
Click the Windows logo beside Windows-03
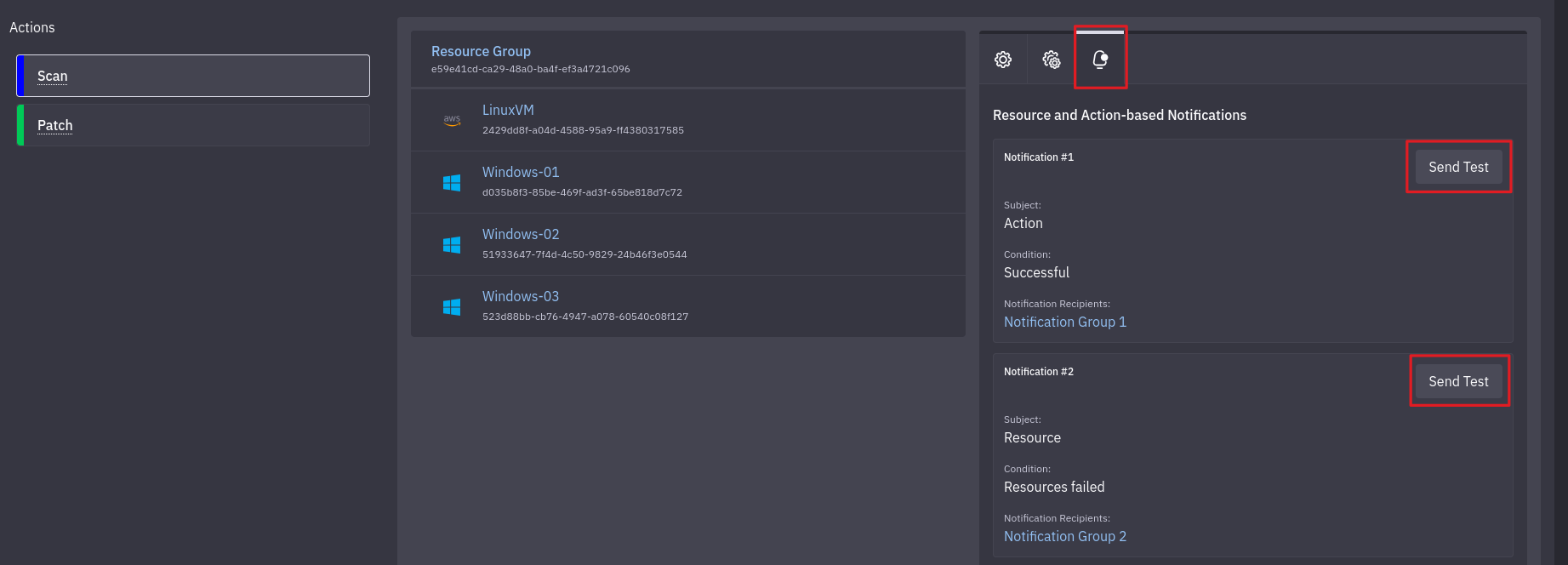click(452, 306)
